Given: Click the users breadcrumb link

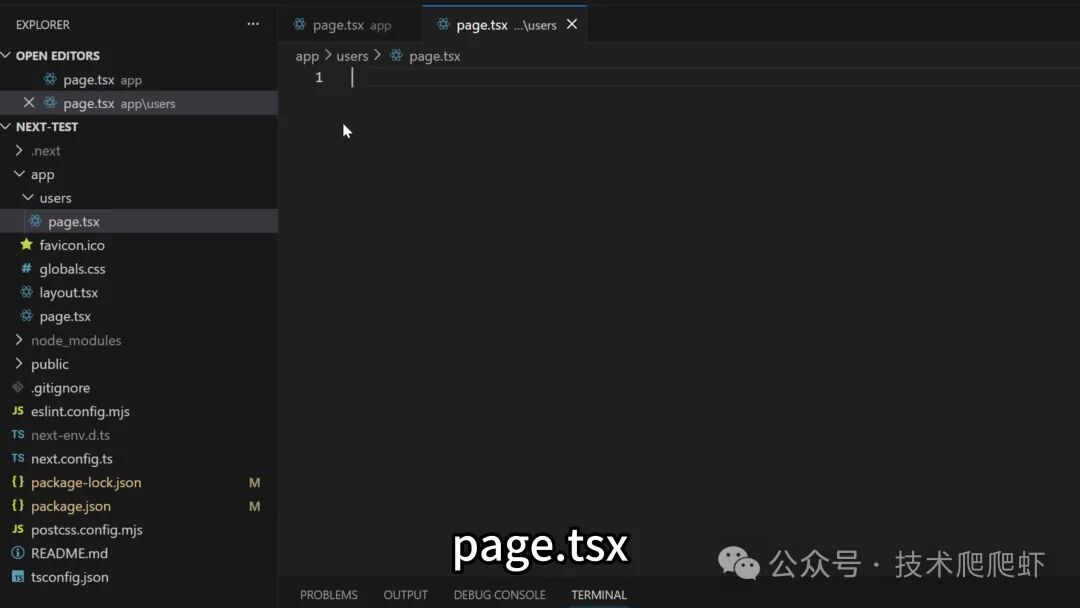Looking at the screenshot, I should [352, 56].
